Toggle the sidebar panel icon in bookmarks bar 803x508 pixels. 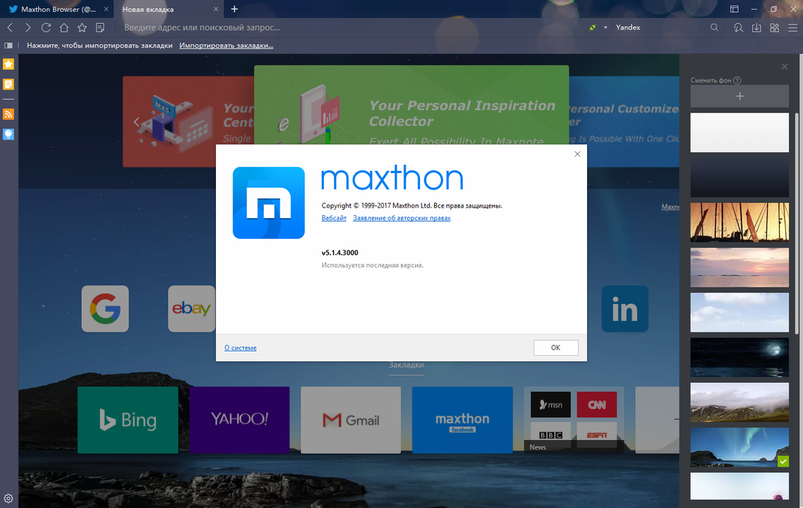click(8, 46)
